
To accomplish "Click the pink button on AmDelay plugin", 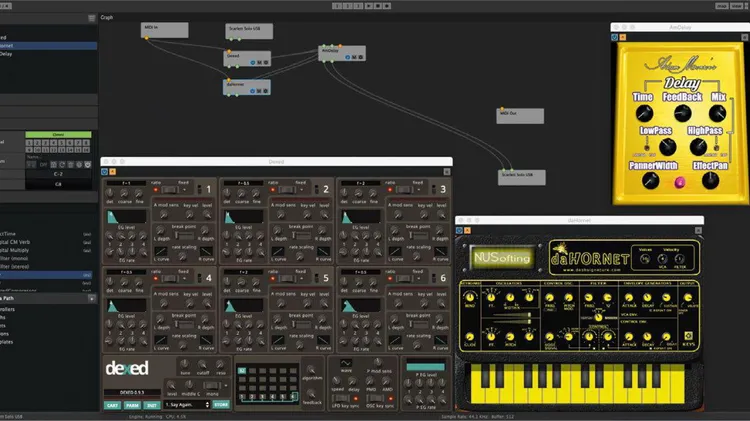I will (x=680, y=182).
